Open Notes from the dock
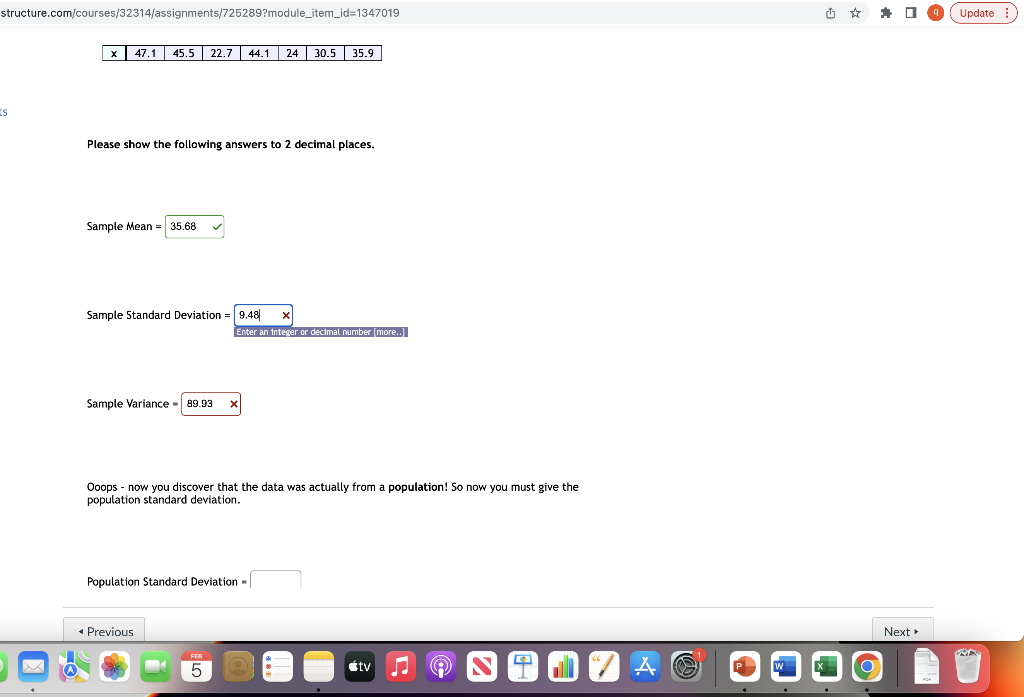This screenshot has height=697, width=1024. (x=319, y=667)
